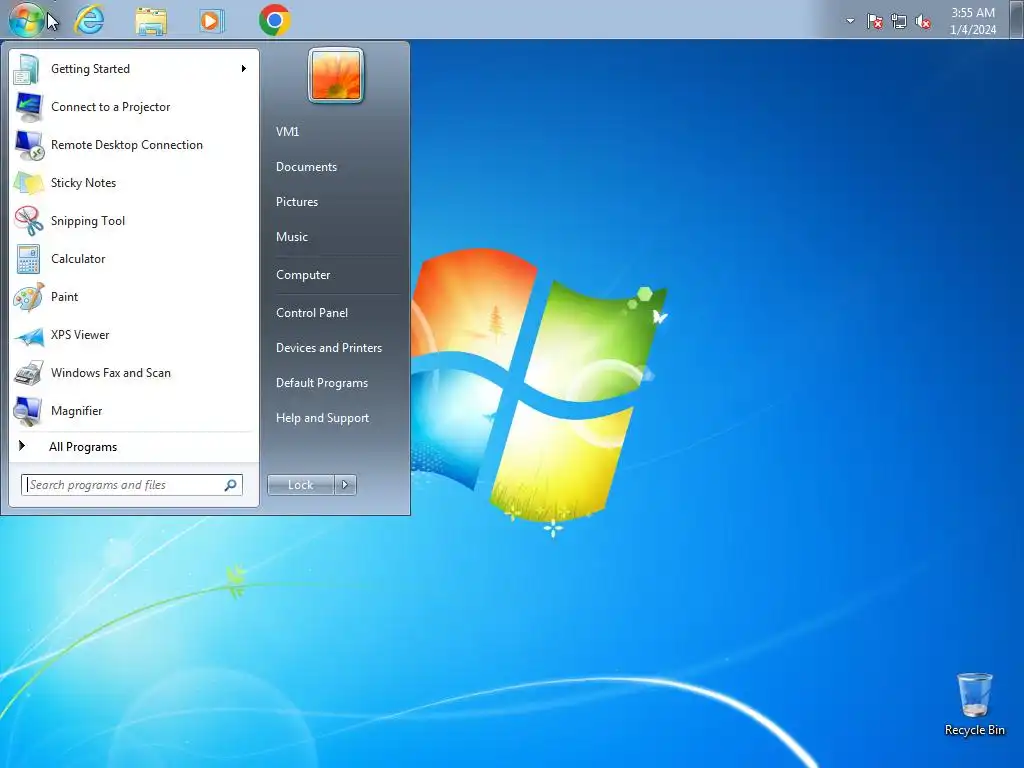
Task: Open Documents from the Start menu
Action: (x=306, y=167)
